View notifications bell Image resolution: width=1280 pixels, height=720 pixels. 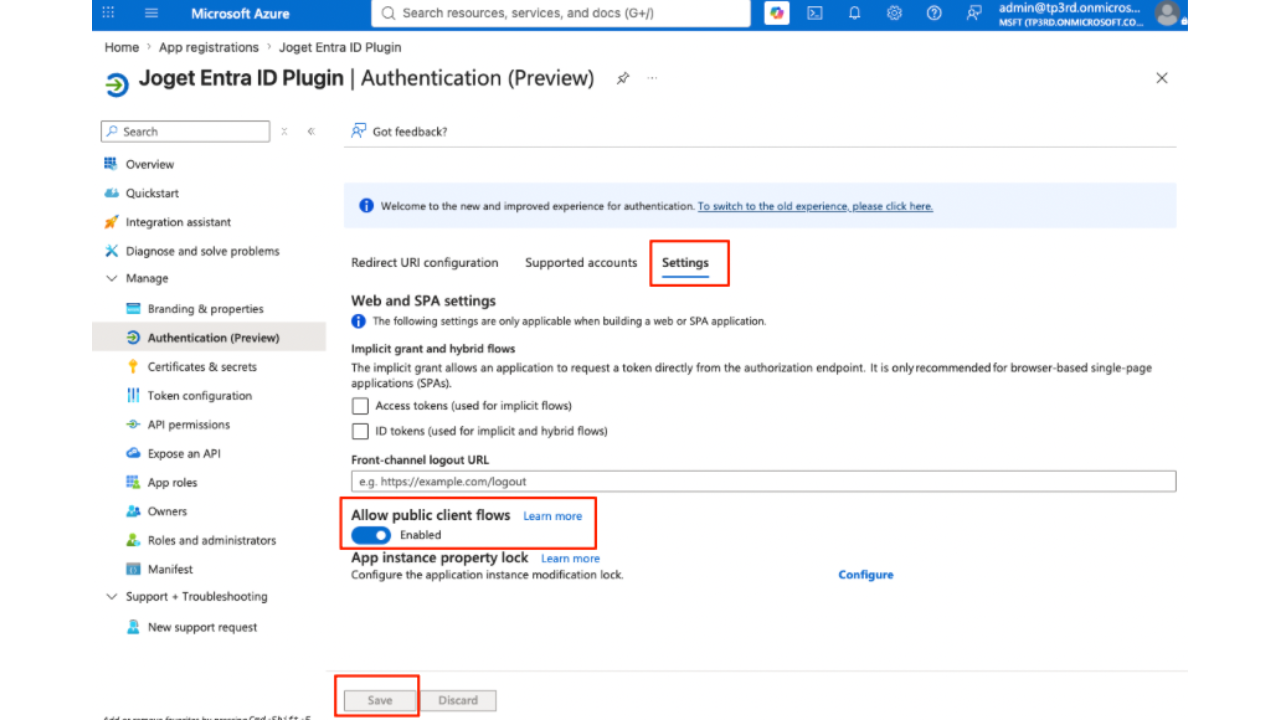[x=855, y=13]
